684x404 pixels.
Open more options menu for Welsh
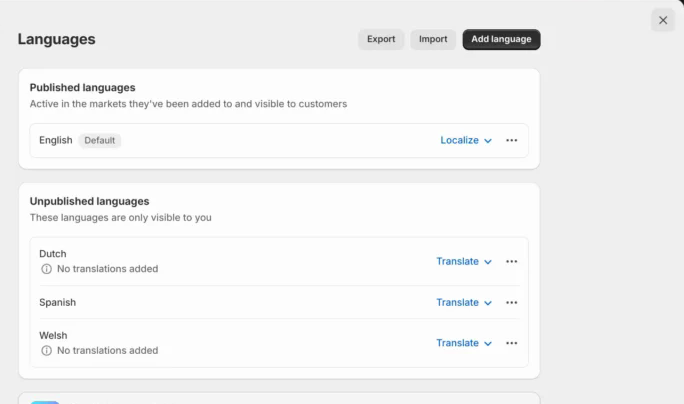pyautogui.click(x=511, y=343)
